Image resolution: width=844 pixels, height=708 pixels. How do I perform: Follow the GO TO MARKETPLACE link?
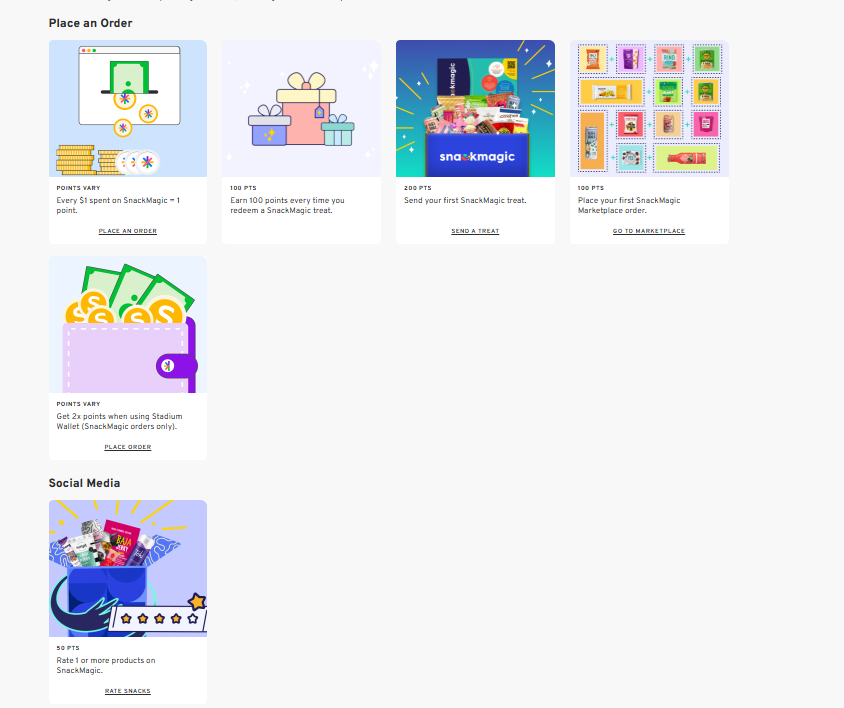coord(649,231)
